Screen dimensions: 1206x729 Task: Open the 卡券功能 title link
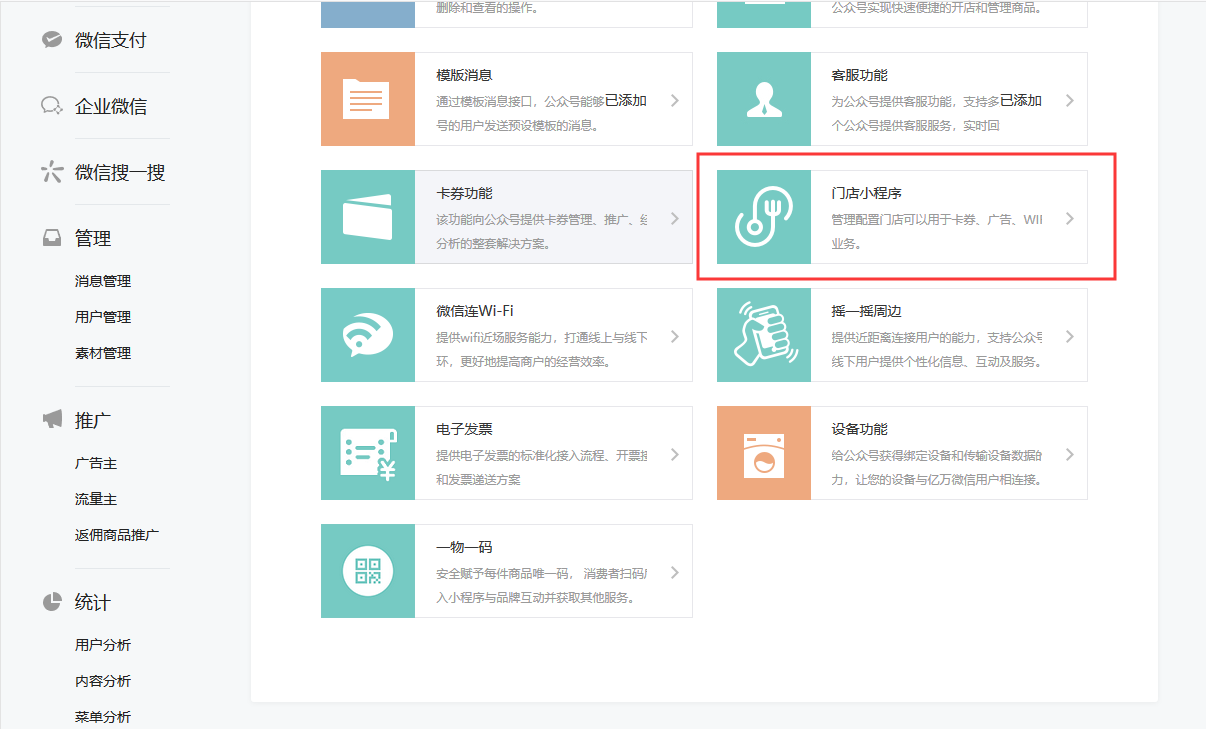pyautogui.click(x=464, y=193)
